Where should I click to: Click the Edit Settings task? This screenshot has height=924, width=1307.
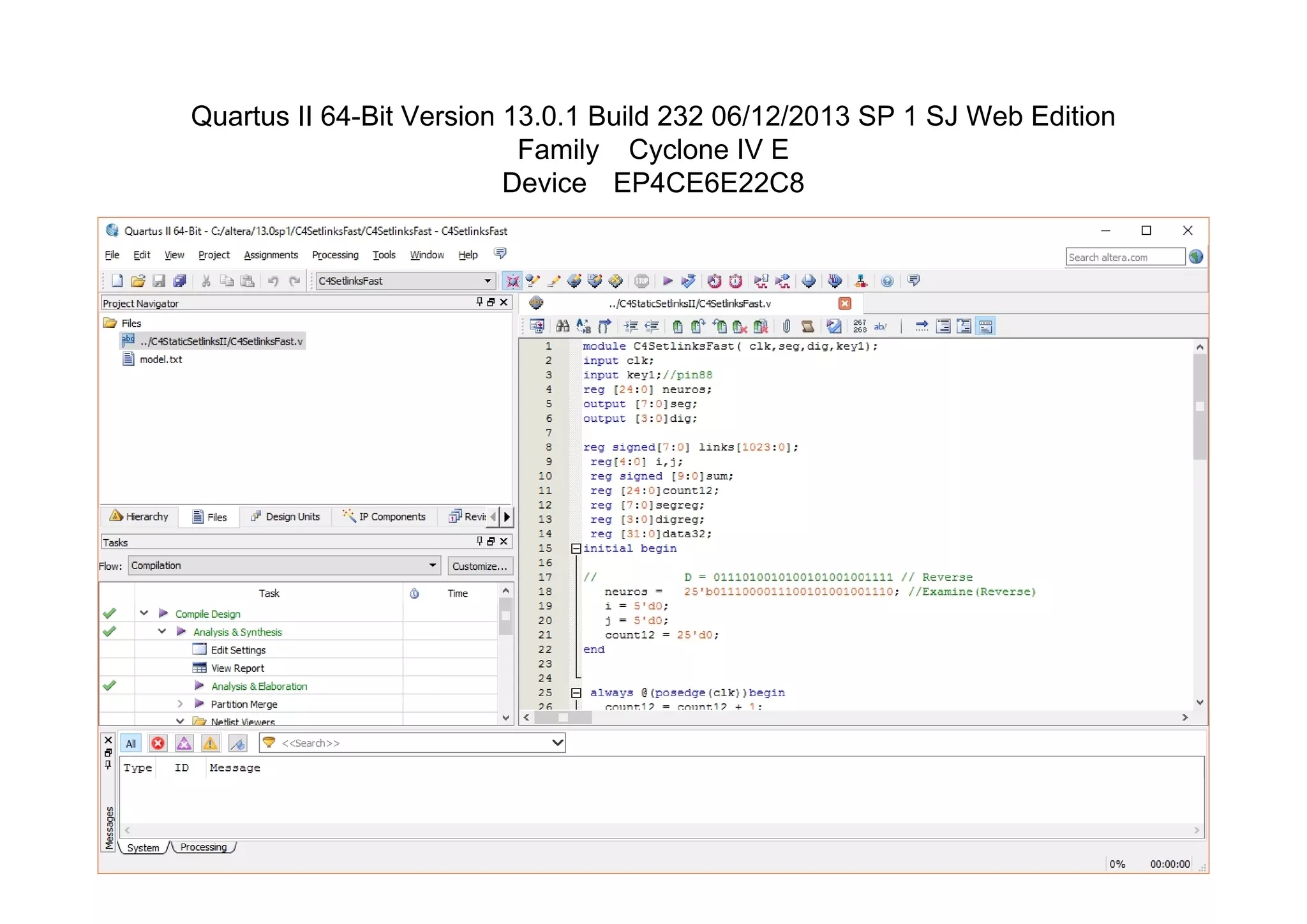(x=238, y=650)
